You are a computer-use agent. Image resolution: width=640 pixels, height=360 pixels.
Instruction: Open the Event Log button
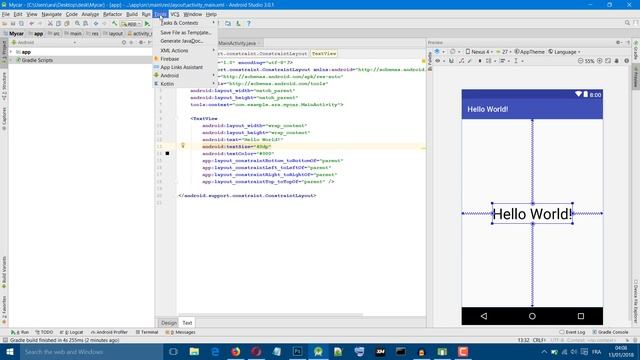(572, 332)
